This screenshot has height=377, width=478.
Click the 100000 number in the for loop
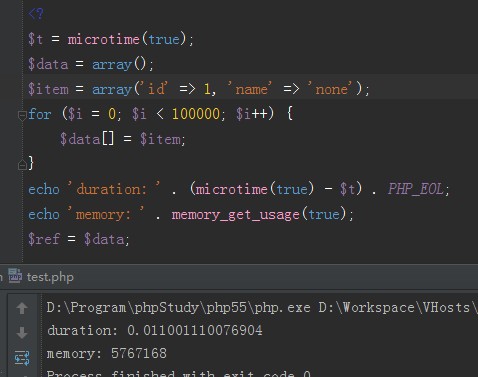196,114
